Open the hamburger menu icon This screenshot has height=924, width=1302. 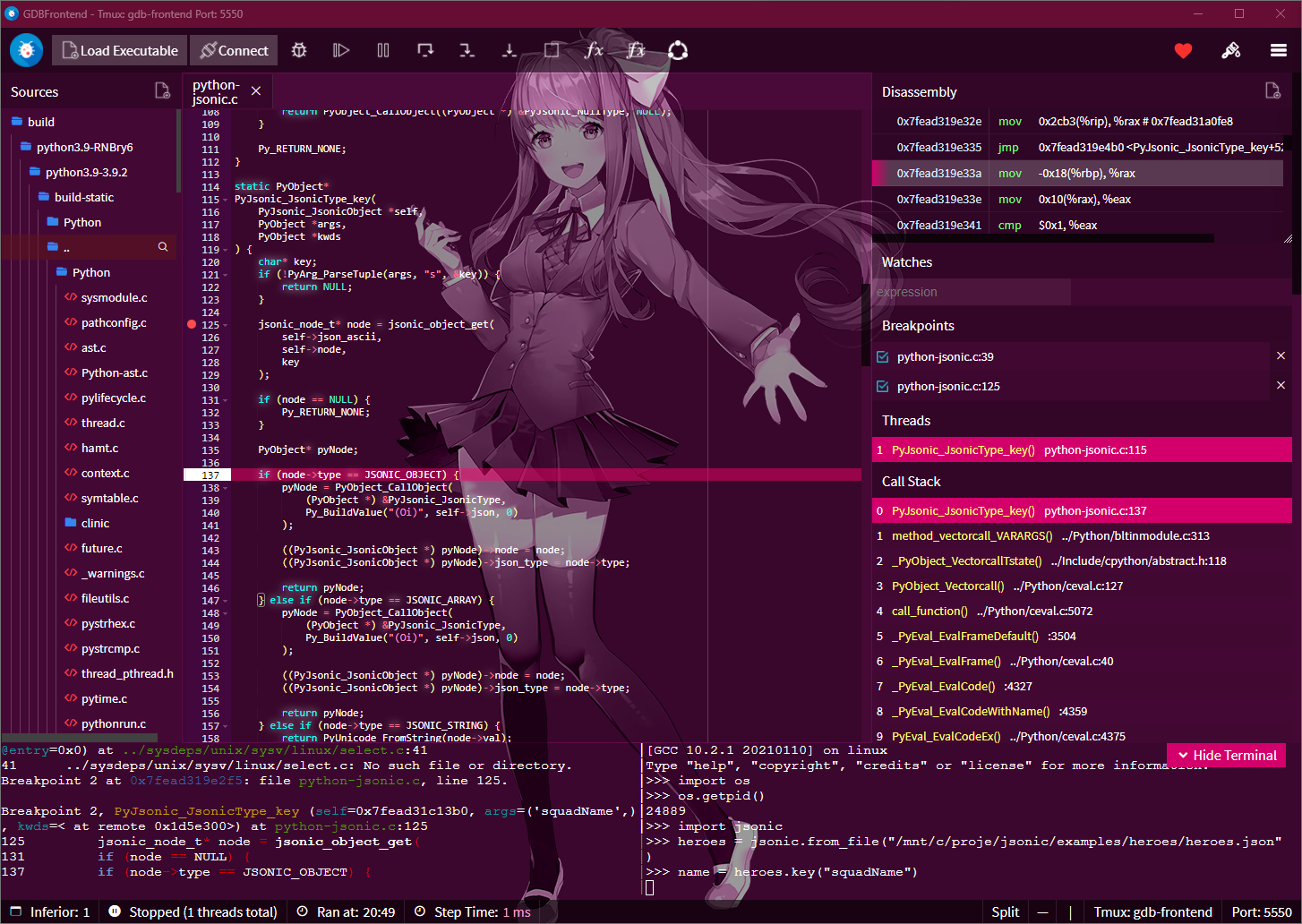pos(1279,50)
